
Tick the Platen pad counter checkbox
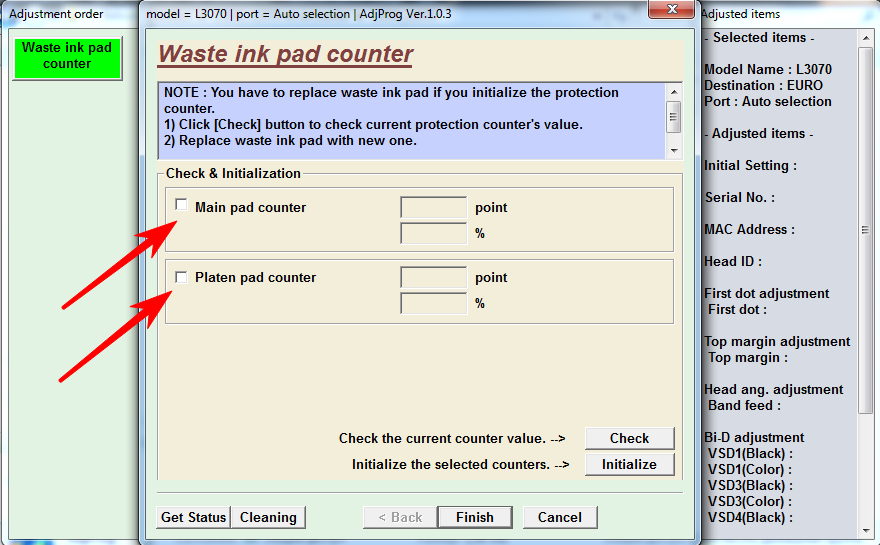point(181,276)
